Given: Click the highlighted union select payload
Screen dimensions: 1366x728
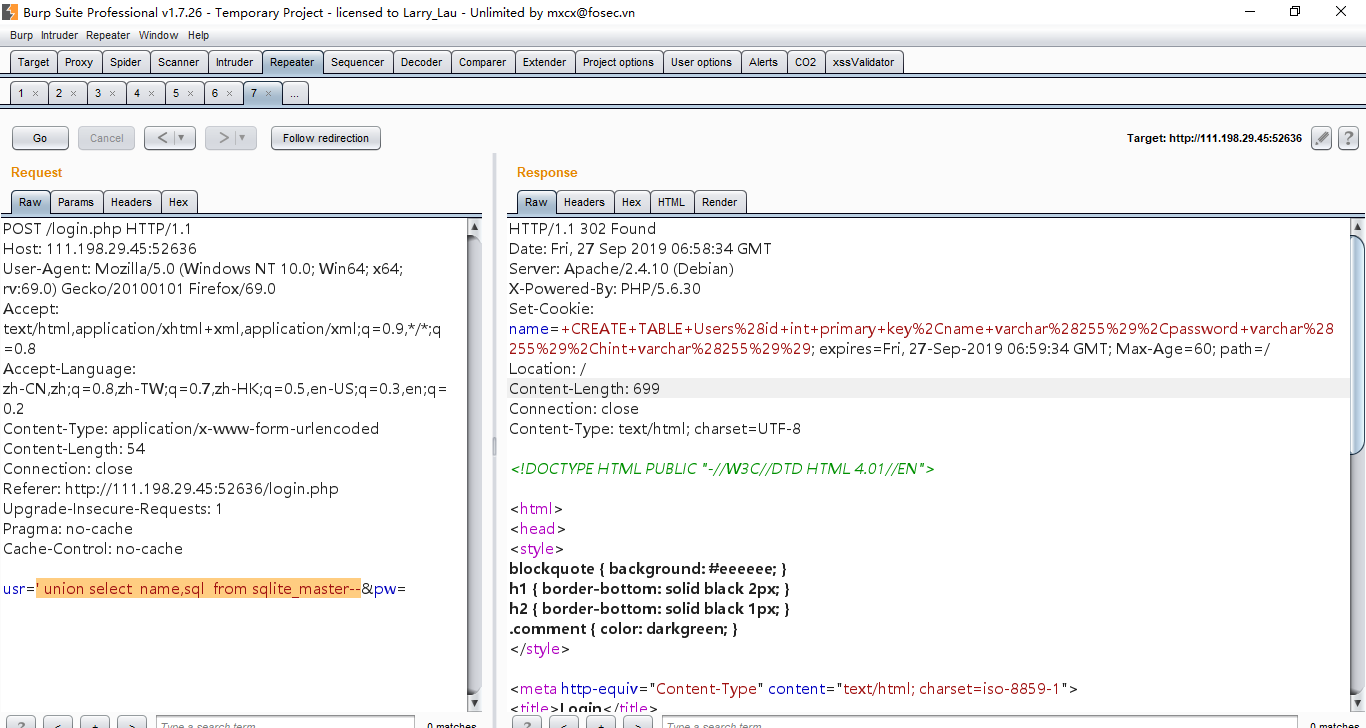Looking at the screenshot, I should click(x=198, y=589).
